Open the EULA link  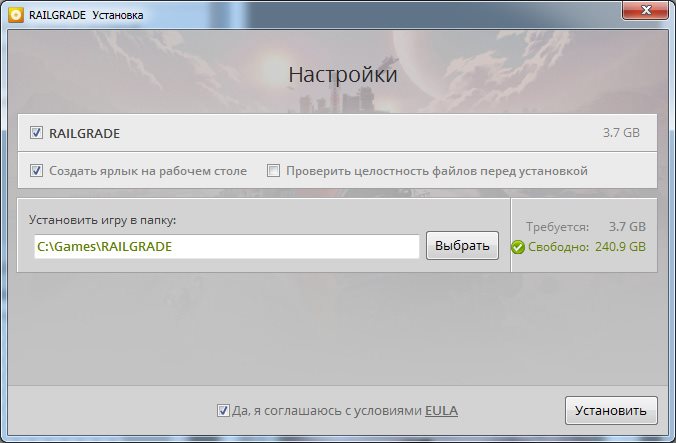click(441, 411)
